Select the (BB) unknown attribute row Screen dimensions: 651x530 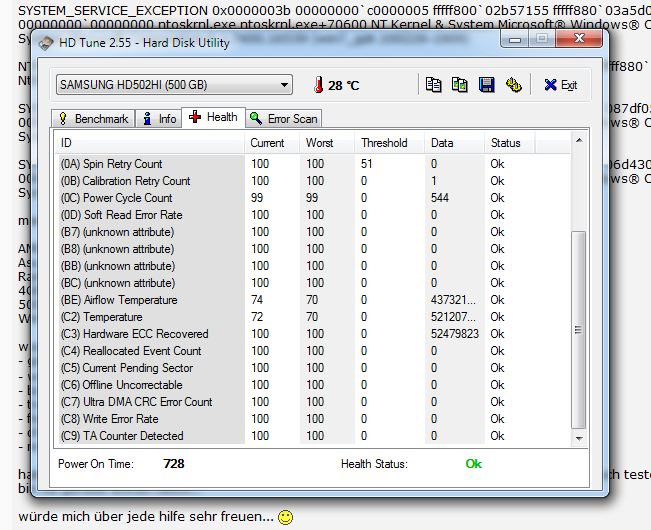pos(313,266)
